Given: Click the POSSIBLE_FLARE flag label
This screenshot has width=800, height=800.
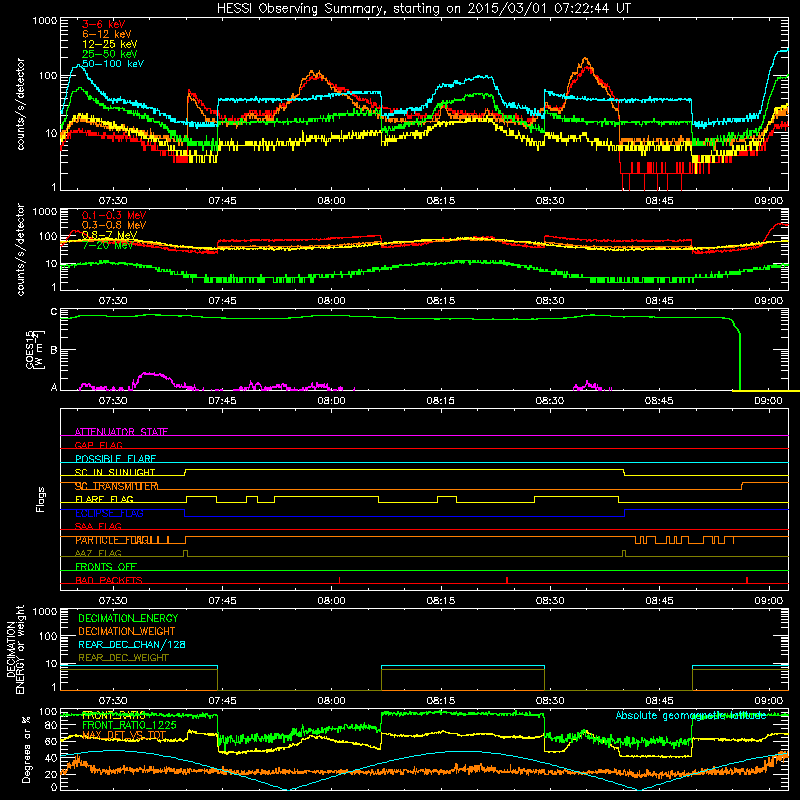Looking at the screenshot, I should [x=116, y=459].
